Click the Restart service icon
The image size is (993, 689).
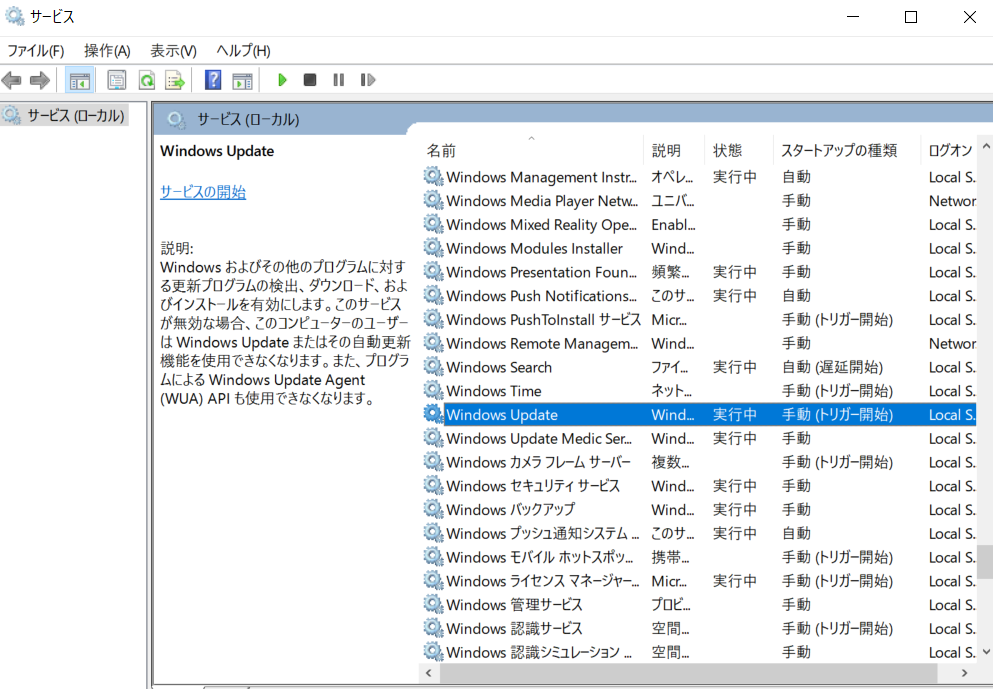click(368, 80)
